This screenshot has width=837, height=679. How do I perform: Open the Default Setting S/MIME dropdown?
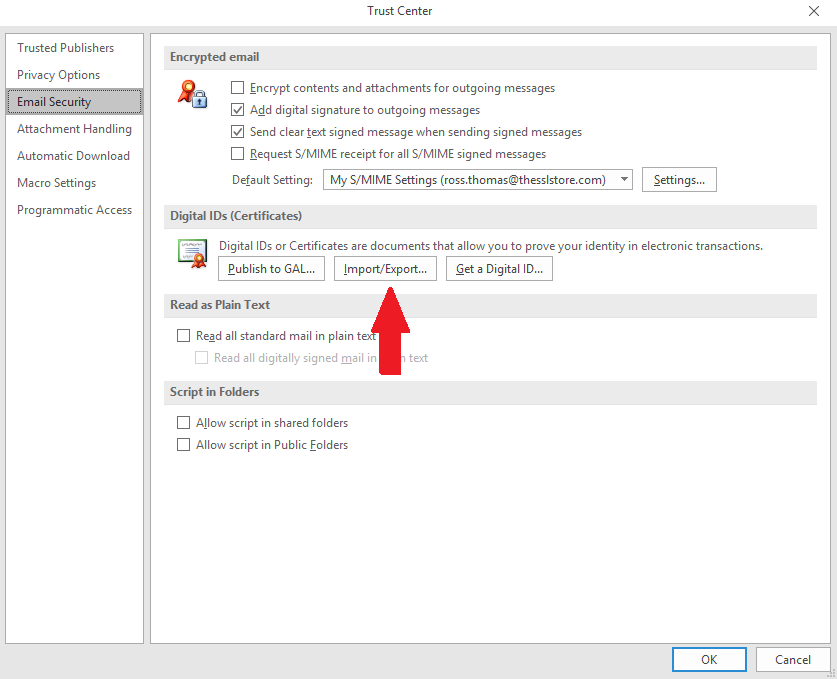[x=625, y=180]
